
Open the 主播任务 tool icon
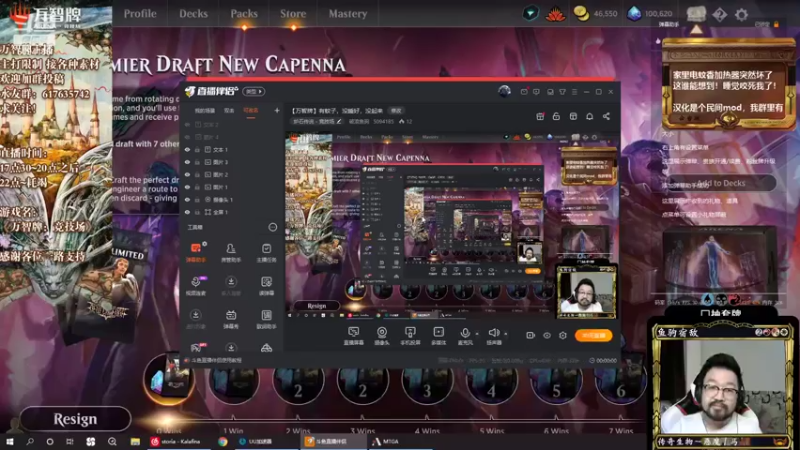point(266,252)
